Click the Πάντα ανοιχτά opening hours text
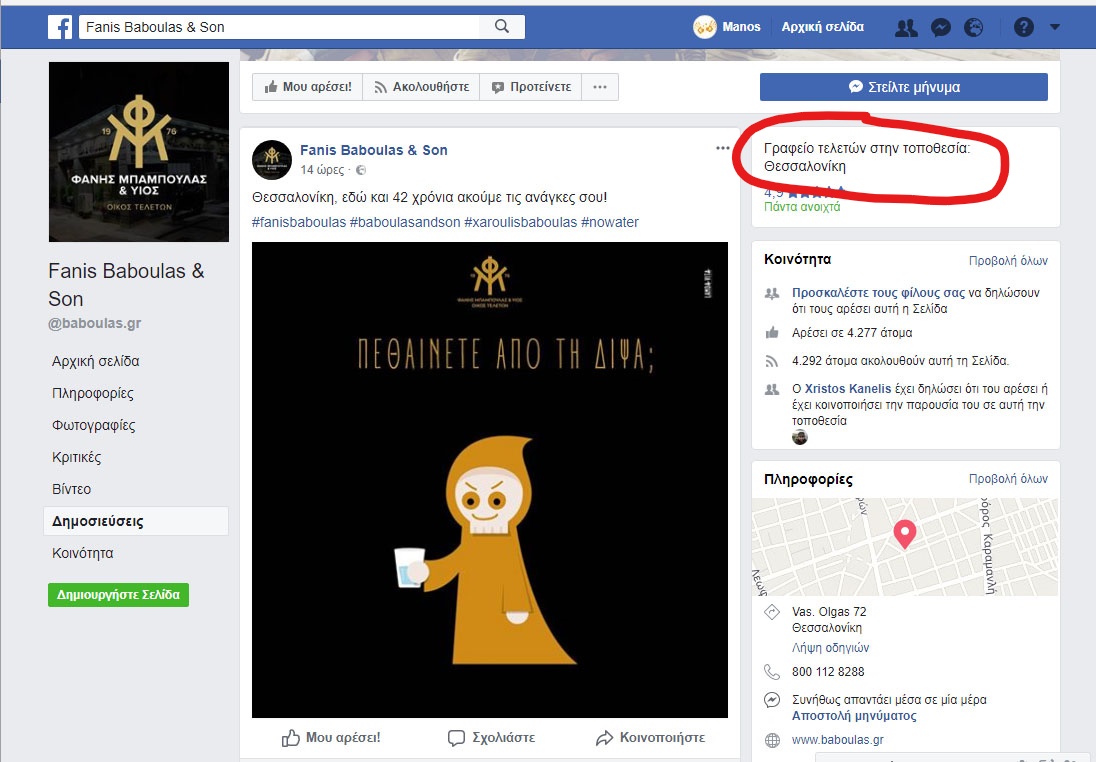 802,207
